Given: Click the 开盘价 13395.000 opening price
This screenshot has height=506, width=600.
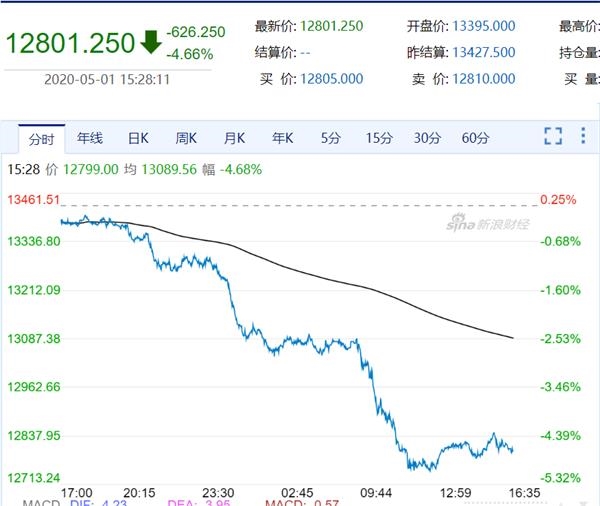Looking at the screenshot, I should point(482,26).
